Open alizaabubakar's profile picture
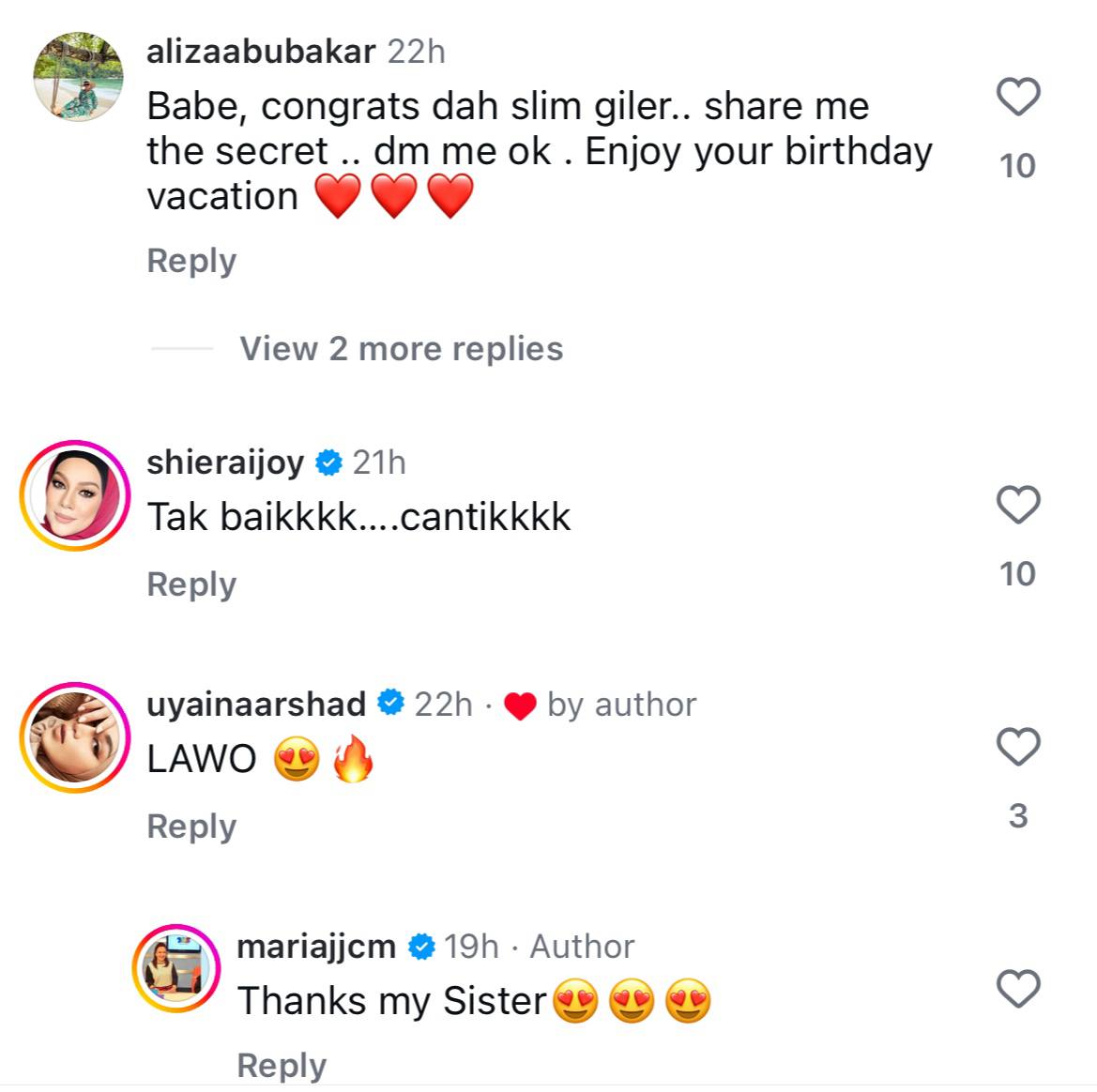The width and height of the screenshot is (1097, 1092). coord(78,77)
